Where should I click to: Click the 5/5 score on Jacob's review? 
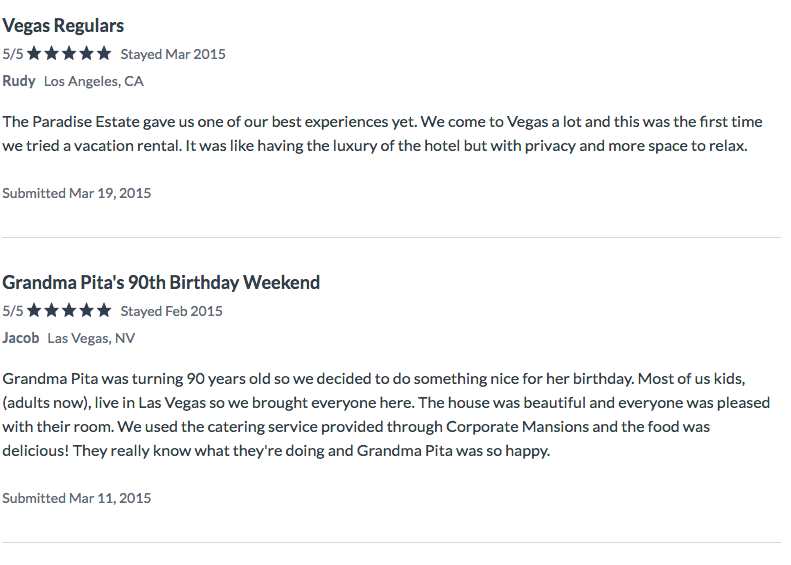point(13,311)
